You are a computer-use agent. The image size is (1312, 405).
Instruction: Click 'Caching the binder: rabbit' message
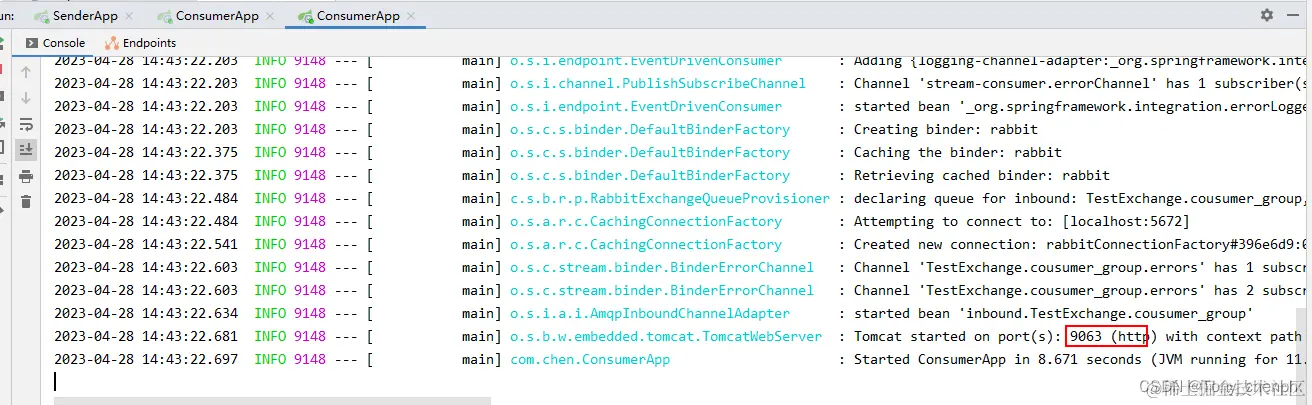(957, 152)
